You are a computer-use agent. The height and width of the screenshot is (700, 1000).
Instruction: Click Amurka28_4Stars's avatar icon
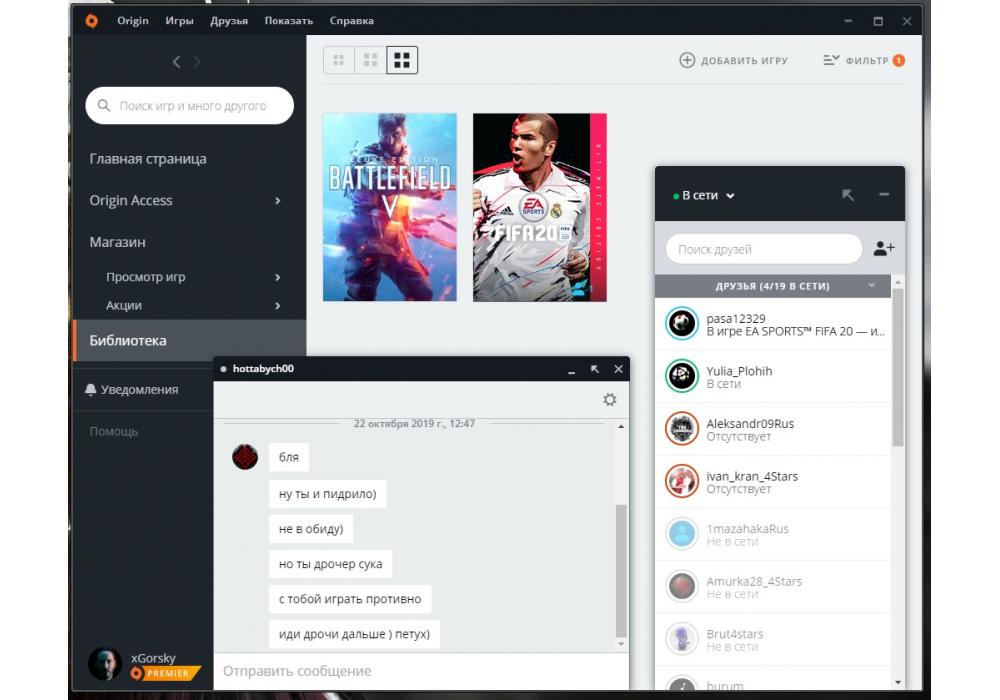click(x=682, y=587)
